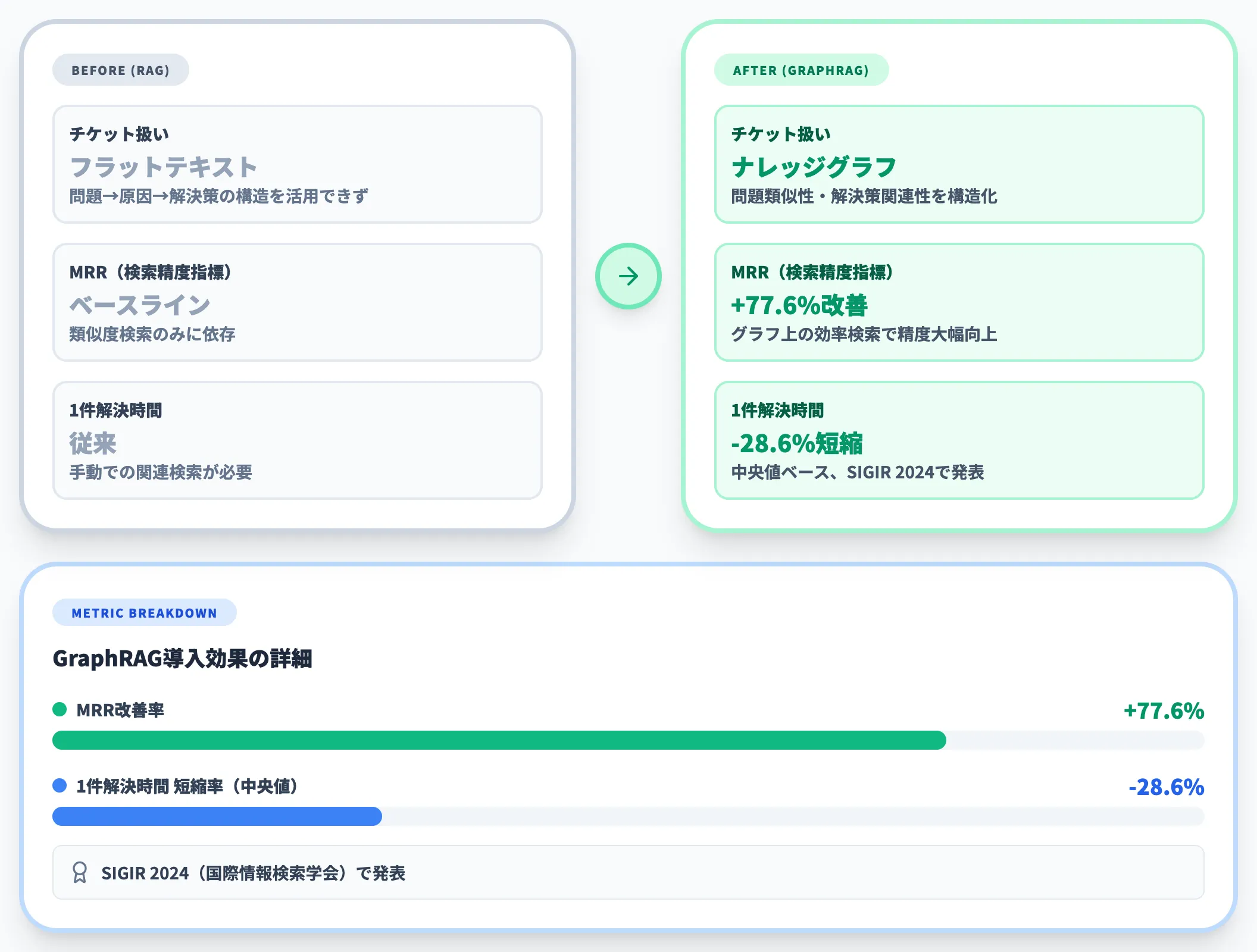Click the text 問題→原因→解決策の構造を活用できず

click(x=218, y=196)
